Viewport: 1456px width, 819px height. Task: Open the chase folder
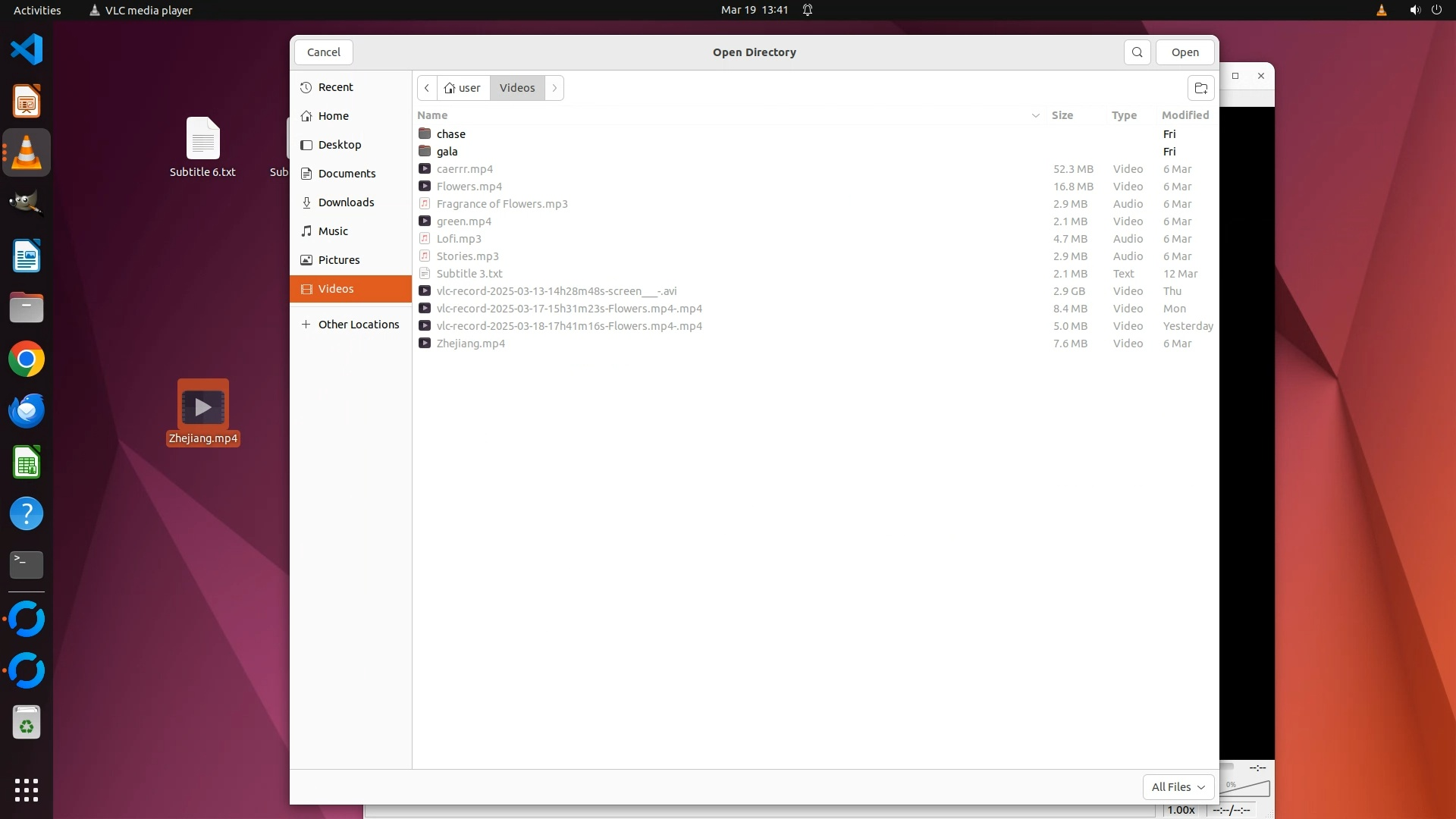click(450, 134)
